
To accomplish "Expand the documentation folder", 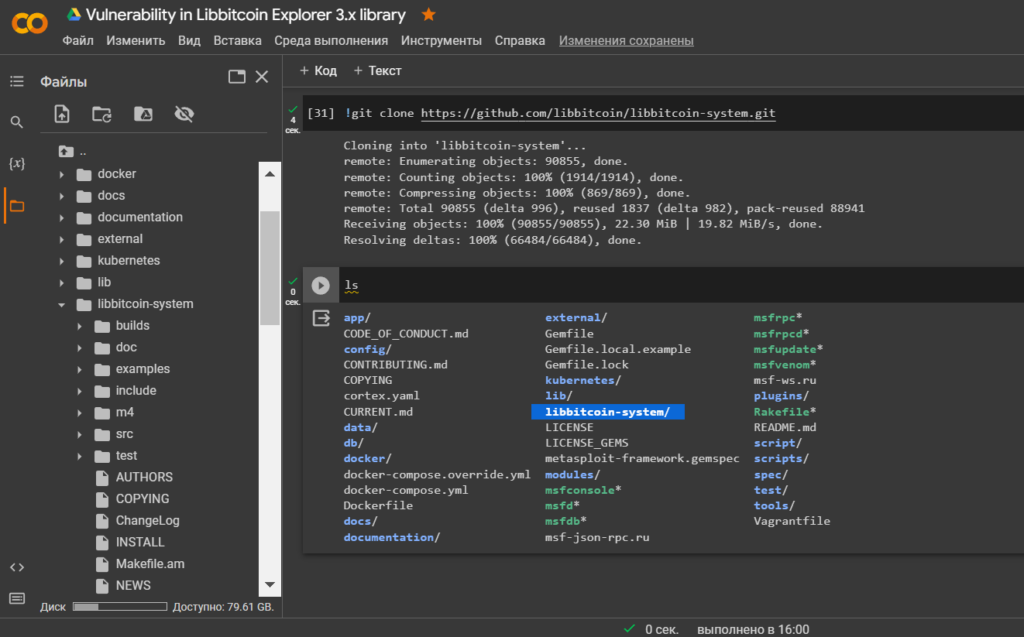I will tap(61, 218).
